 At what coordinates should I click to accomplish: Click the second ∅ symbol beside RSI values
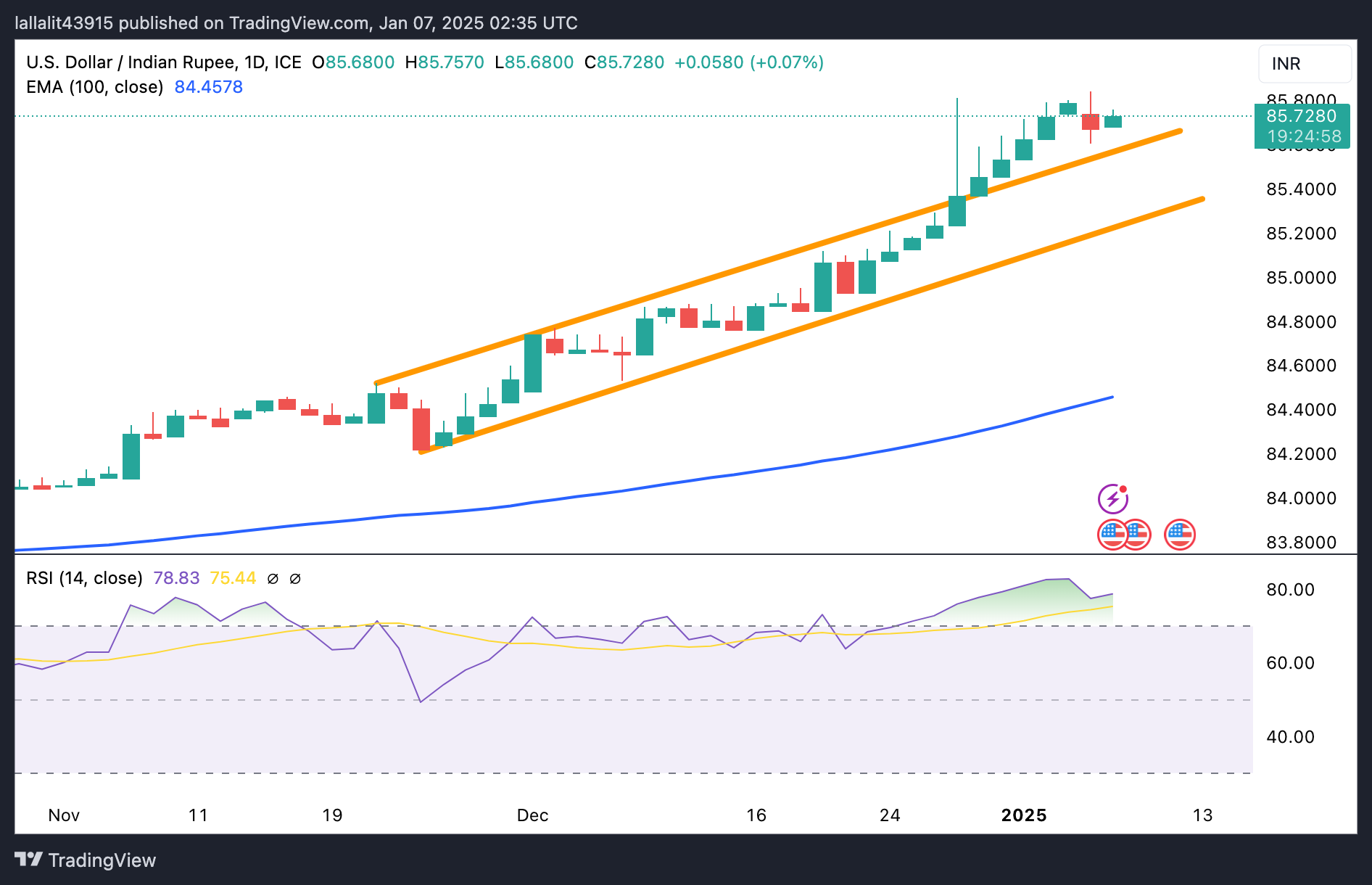pyautogui.click(x=295, y=579)
